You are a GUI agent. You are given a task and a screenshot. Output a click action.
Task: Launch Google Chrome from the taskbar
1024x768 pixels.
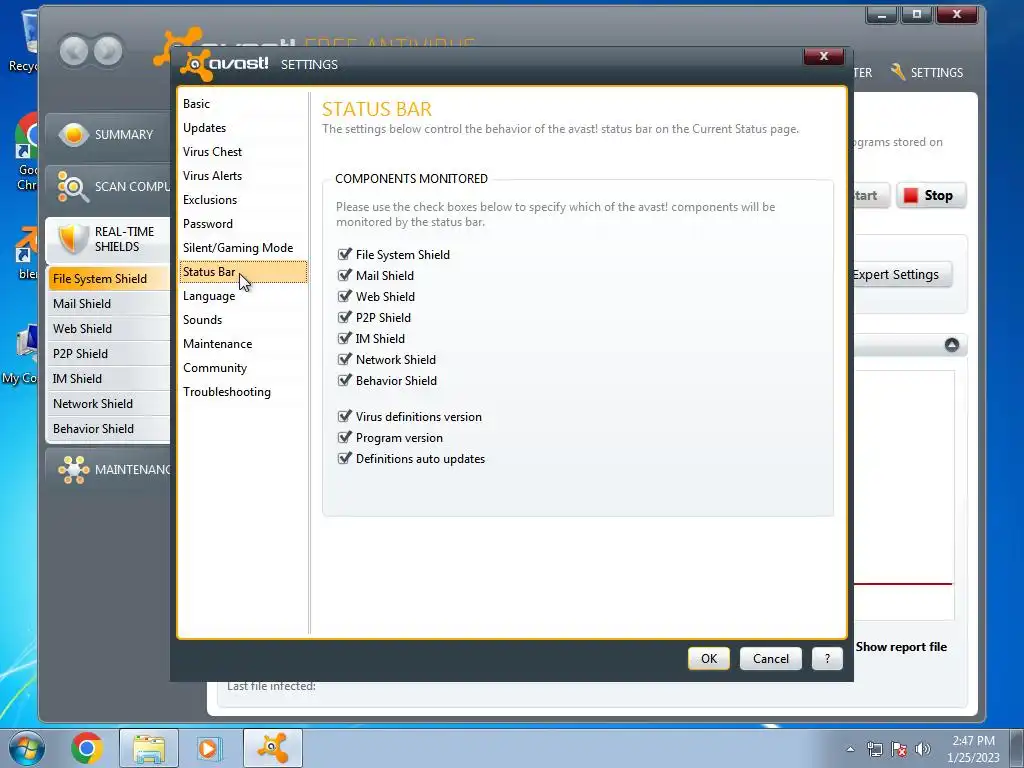coord(87,748)
